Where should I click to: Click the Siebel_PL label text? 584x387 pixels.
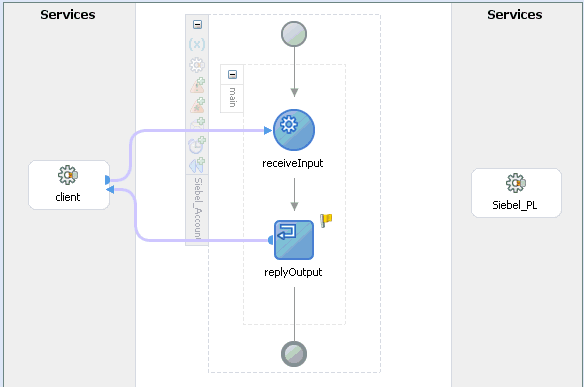click(515, 205)
